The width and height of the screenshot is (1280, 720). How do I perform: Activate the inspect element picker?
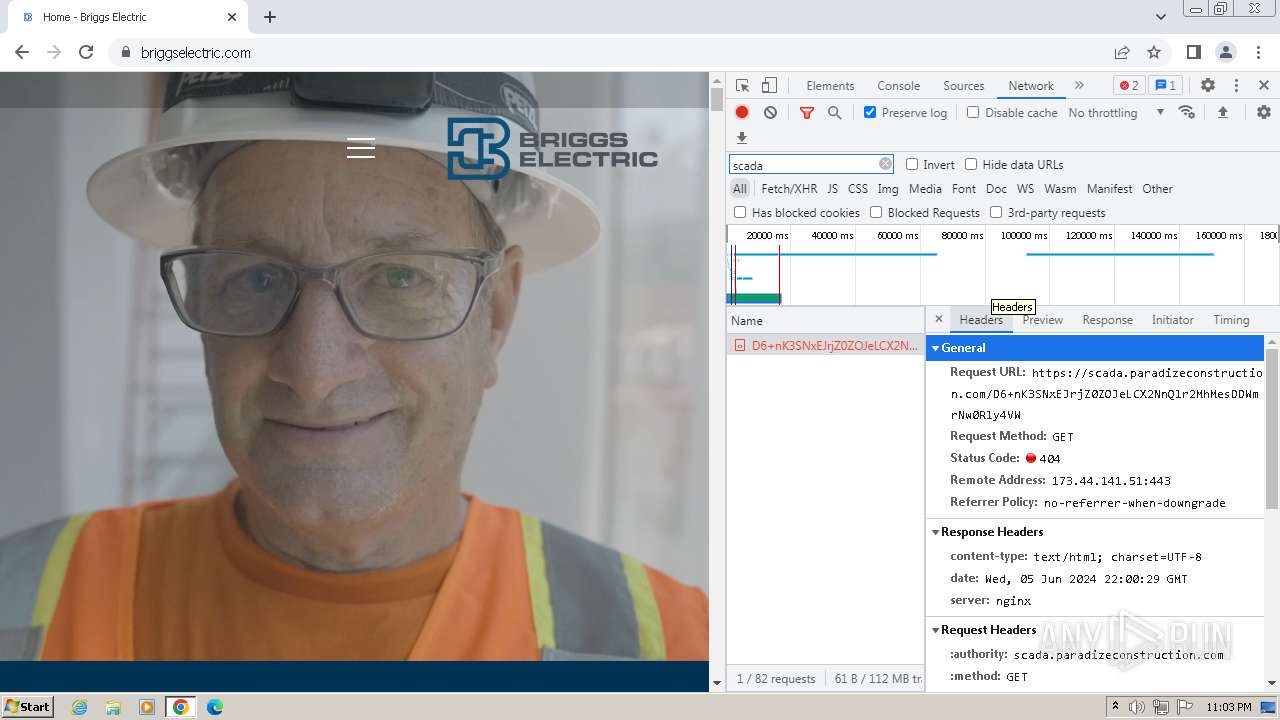(x=742, y=86)
